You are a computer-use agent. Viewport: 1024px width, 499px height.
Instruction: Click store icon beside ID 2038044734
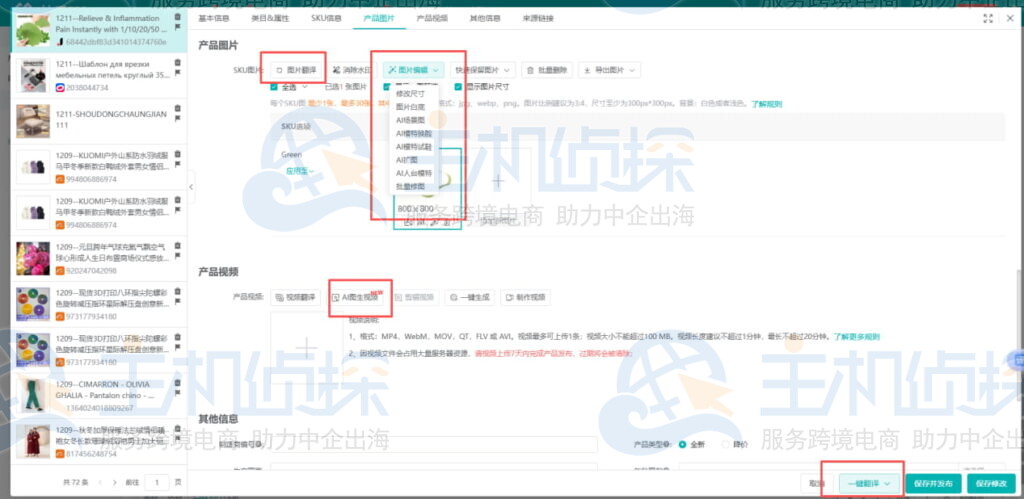[60, 88]
